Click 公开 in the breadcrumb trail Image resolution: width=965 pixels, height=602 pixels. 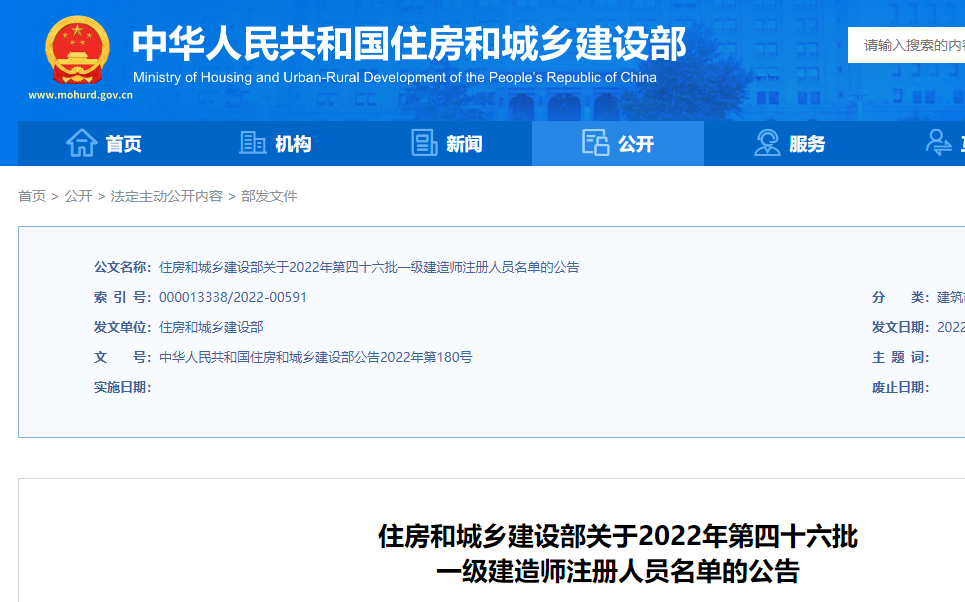point(78,196)
